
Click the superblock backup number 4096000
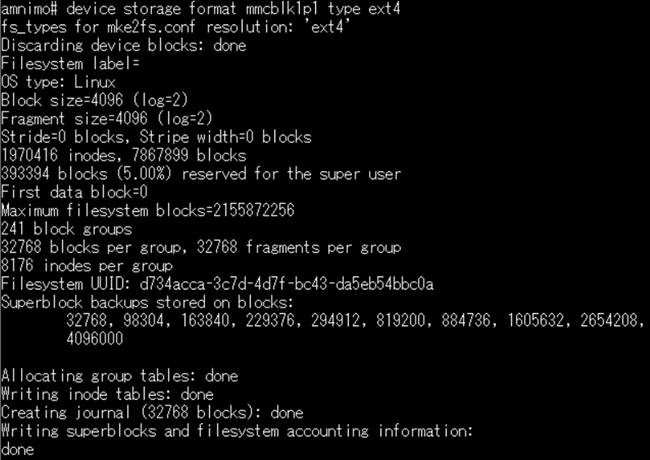[x=95, y=339]
